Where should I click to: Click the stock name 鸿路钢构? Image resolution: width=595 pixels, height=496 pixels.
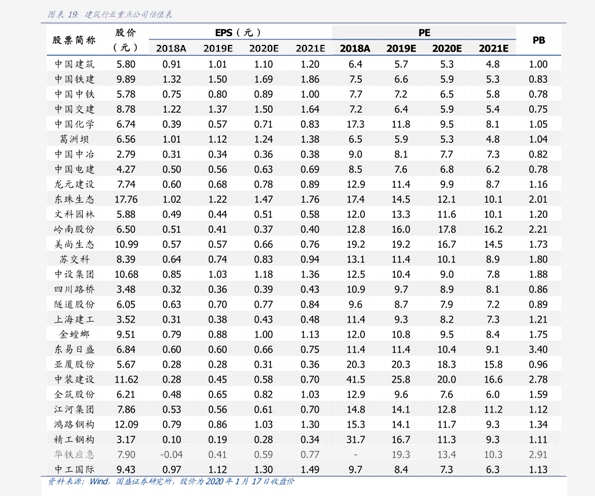coord(74,424)
